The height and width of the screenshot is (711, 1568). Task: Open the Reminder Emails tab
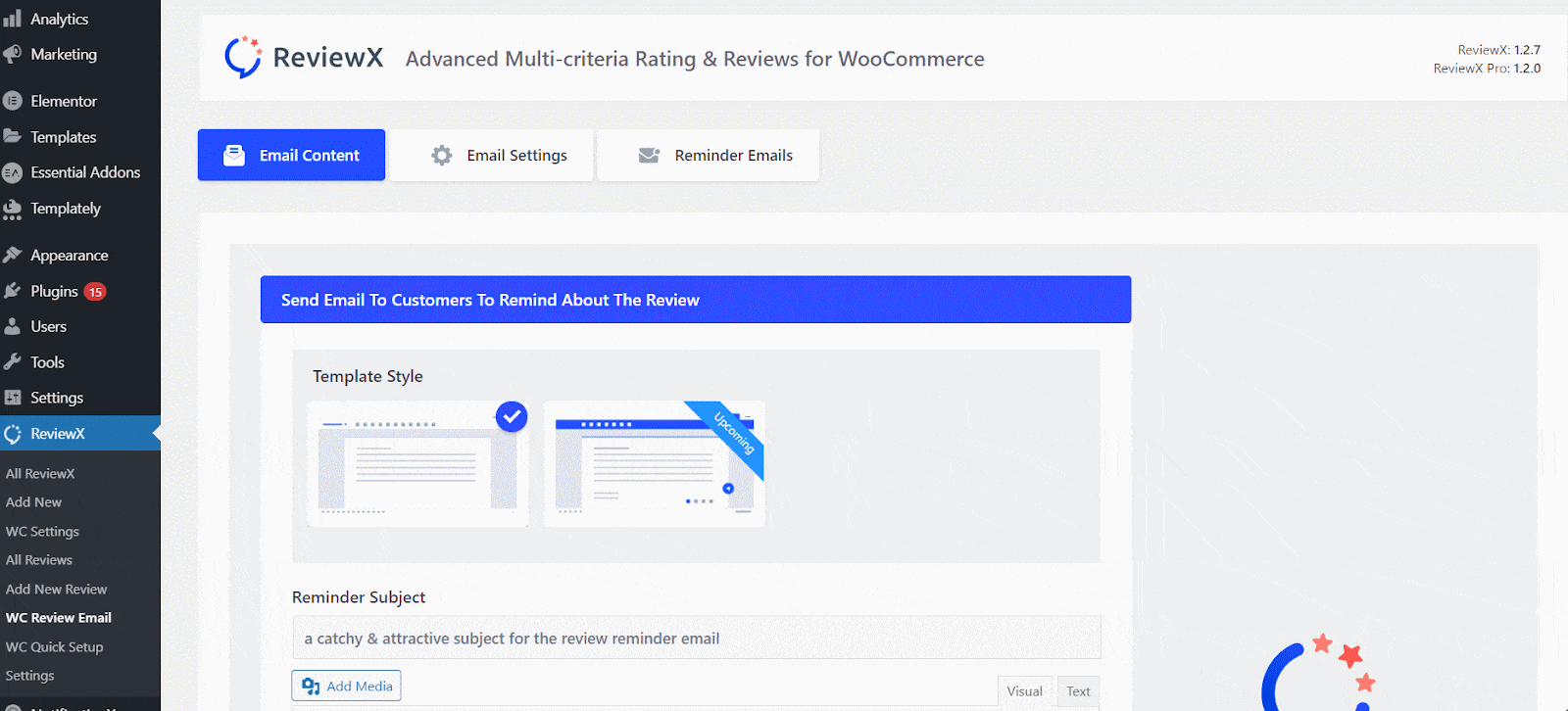point(709,155)
